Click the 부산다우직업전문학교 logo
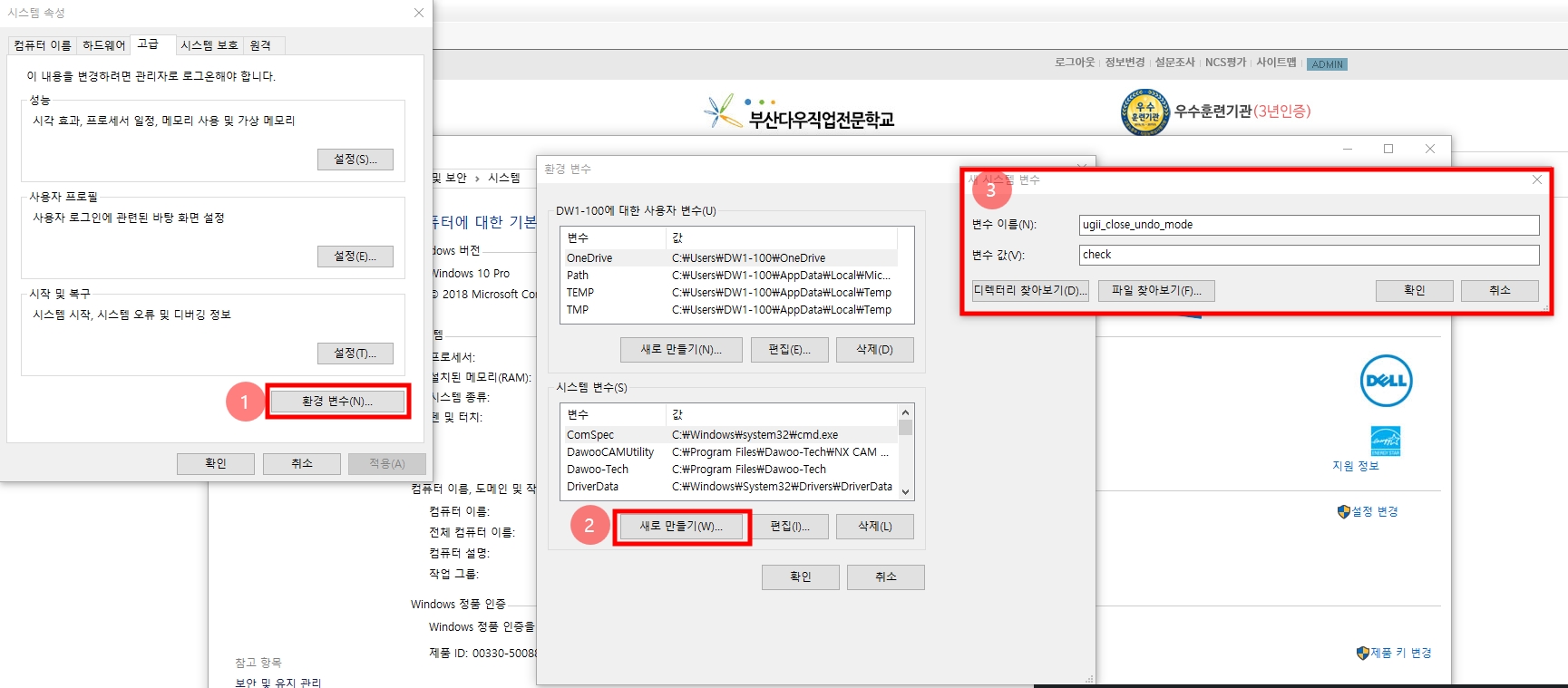 [x=800, y=113]
